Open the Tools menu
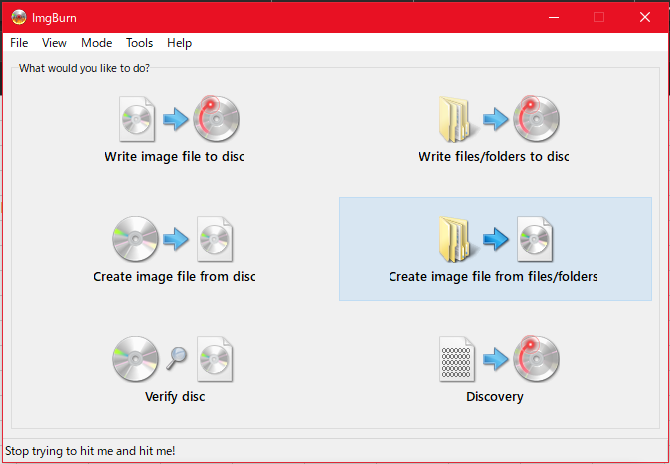 click(x=139, y=43)
